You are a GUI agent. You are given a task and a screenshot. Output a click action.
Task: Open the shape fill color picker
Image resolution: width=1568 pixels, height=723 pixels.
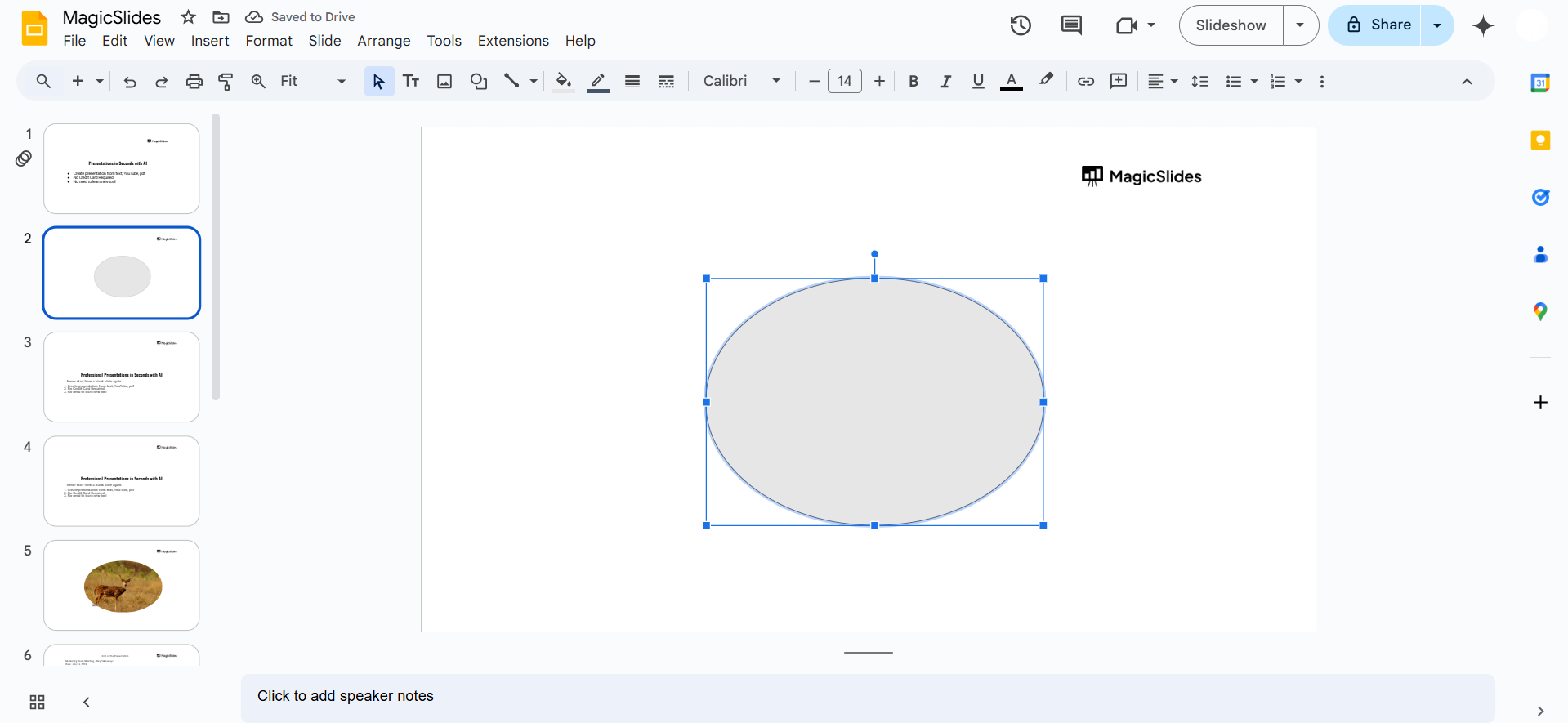coord(563,81)
